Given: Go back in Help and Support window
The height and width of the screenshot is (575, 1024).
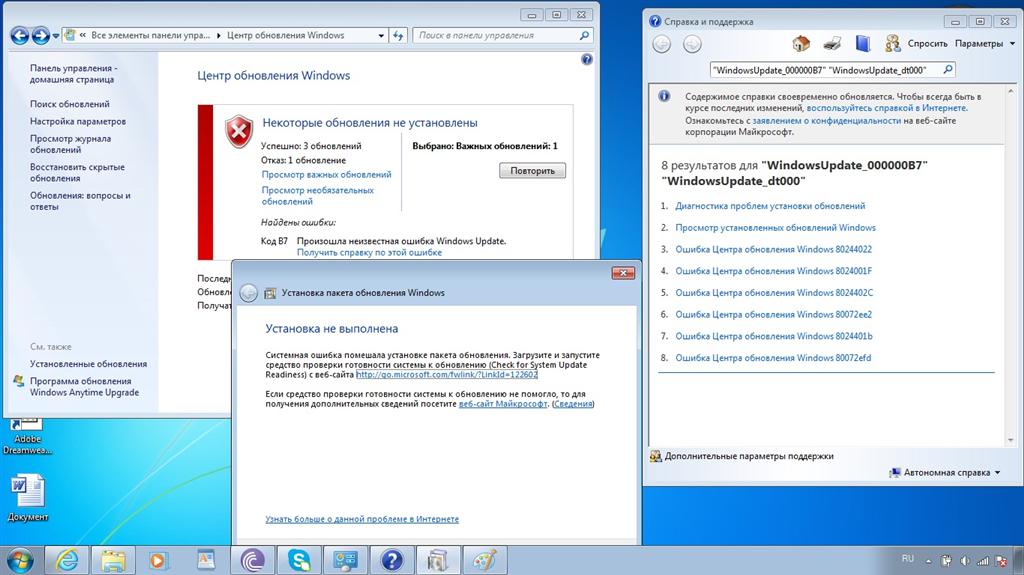Looking at the screenshot, I should click(662, 44).
